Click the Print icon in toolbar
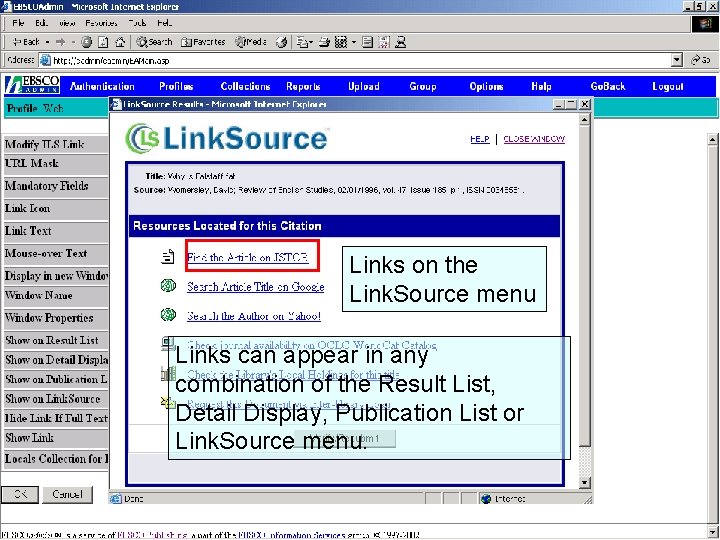720x540 pixels. pos(325,42)
